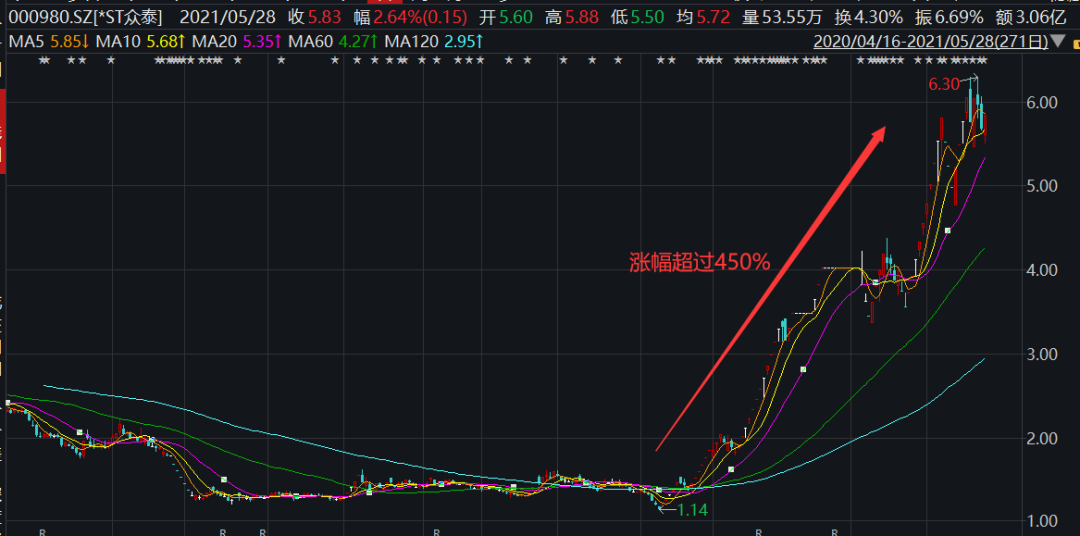
Task: Click the first star event marker at top-left
Action: (x=41, y=62)
